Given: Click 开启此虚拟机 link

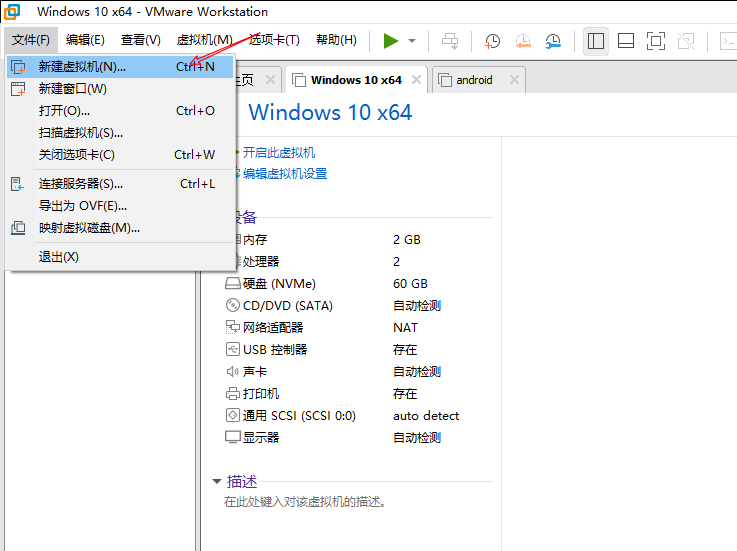Looking at the screenshot, I should pyautogui.click(x=279, y=153).
